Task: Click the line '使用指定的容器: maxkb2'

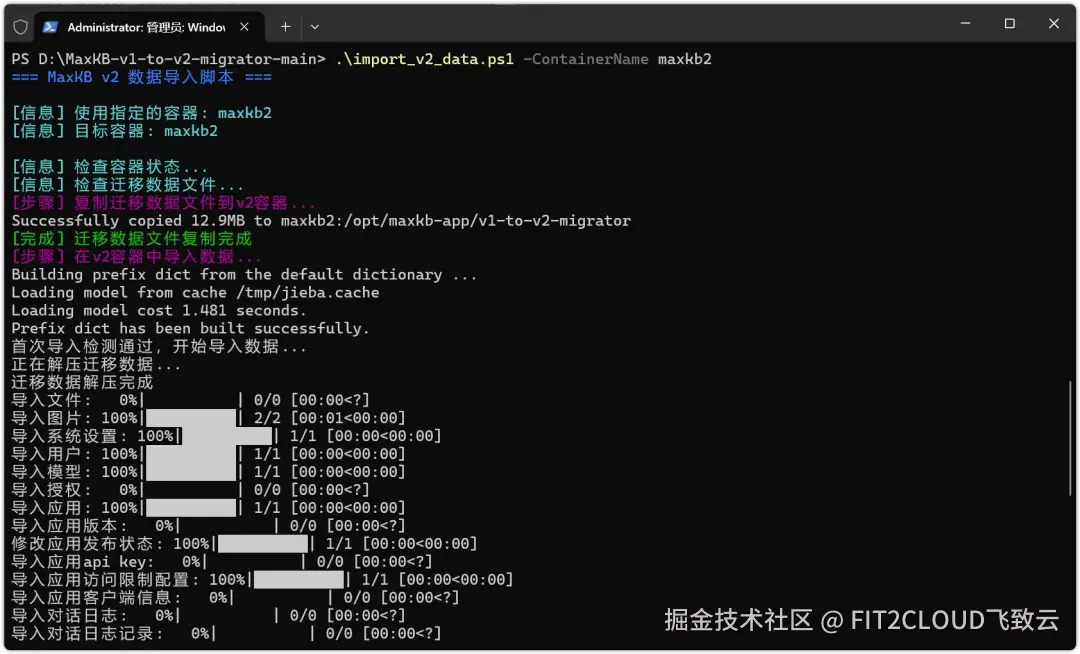Action: [x=141, y=113]
